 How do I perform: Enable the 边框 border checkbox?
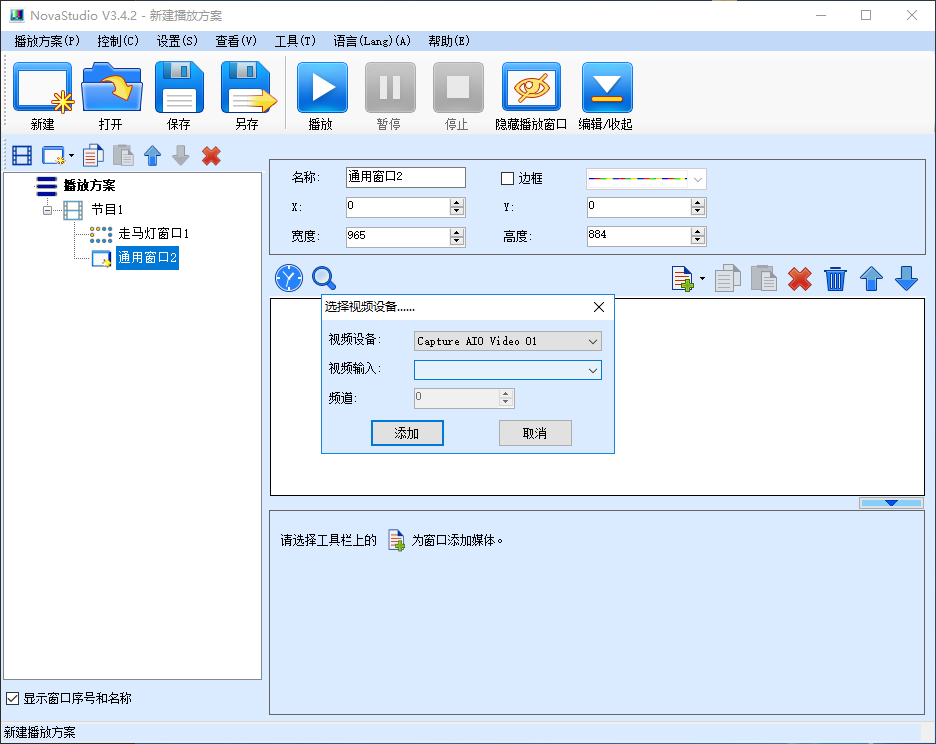[x=507, y=178]
